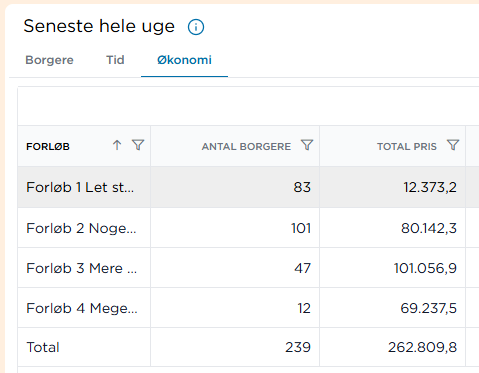Sort ascending arrow in Forløb column
Viewport: 479px width, 373px height.
pyautogui.click(x=117, y=145)
